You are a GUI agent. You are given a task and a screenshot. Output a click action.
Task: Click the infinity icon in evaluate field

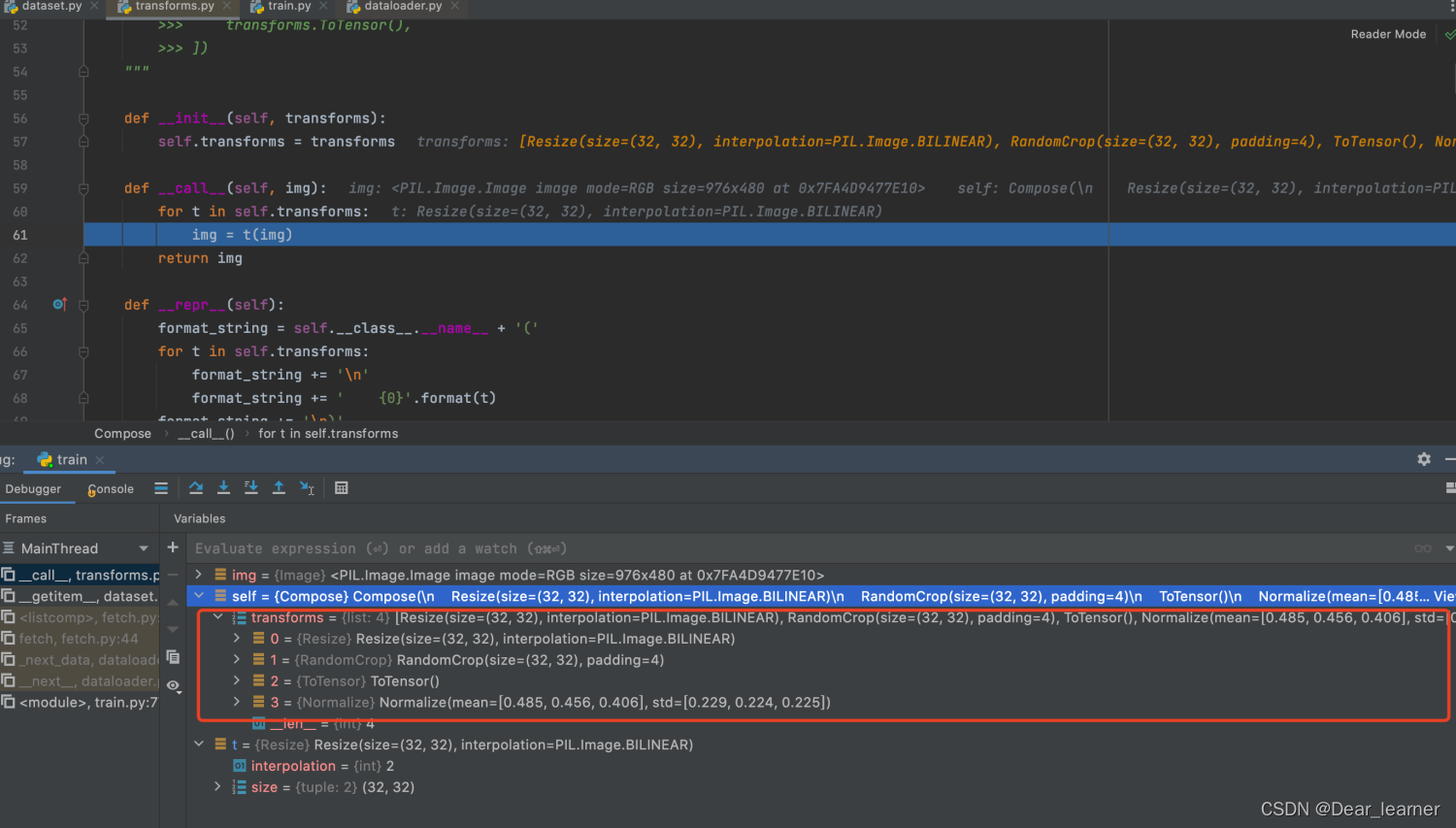pos(1423,548)
